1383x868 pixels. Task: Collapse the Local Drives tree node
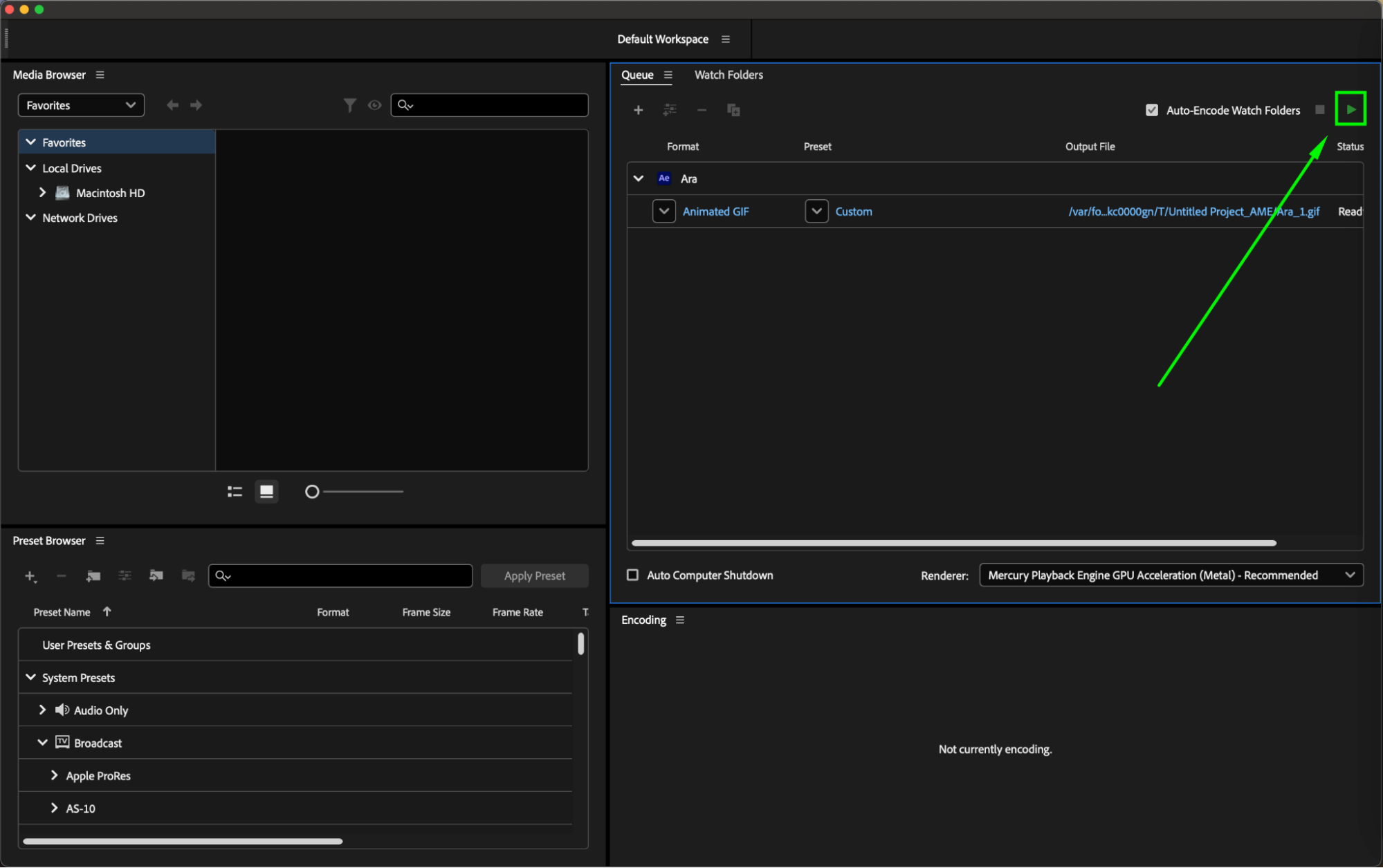tap(31, 167)
